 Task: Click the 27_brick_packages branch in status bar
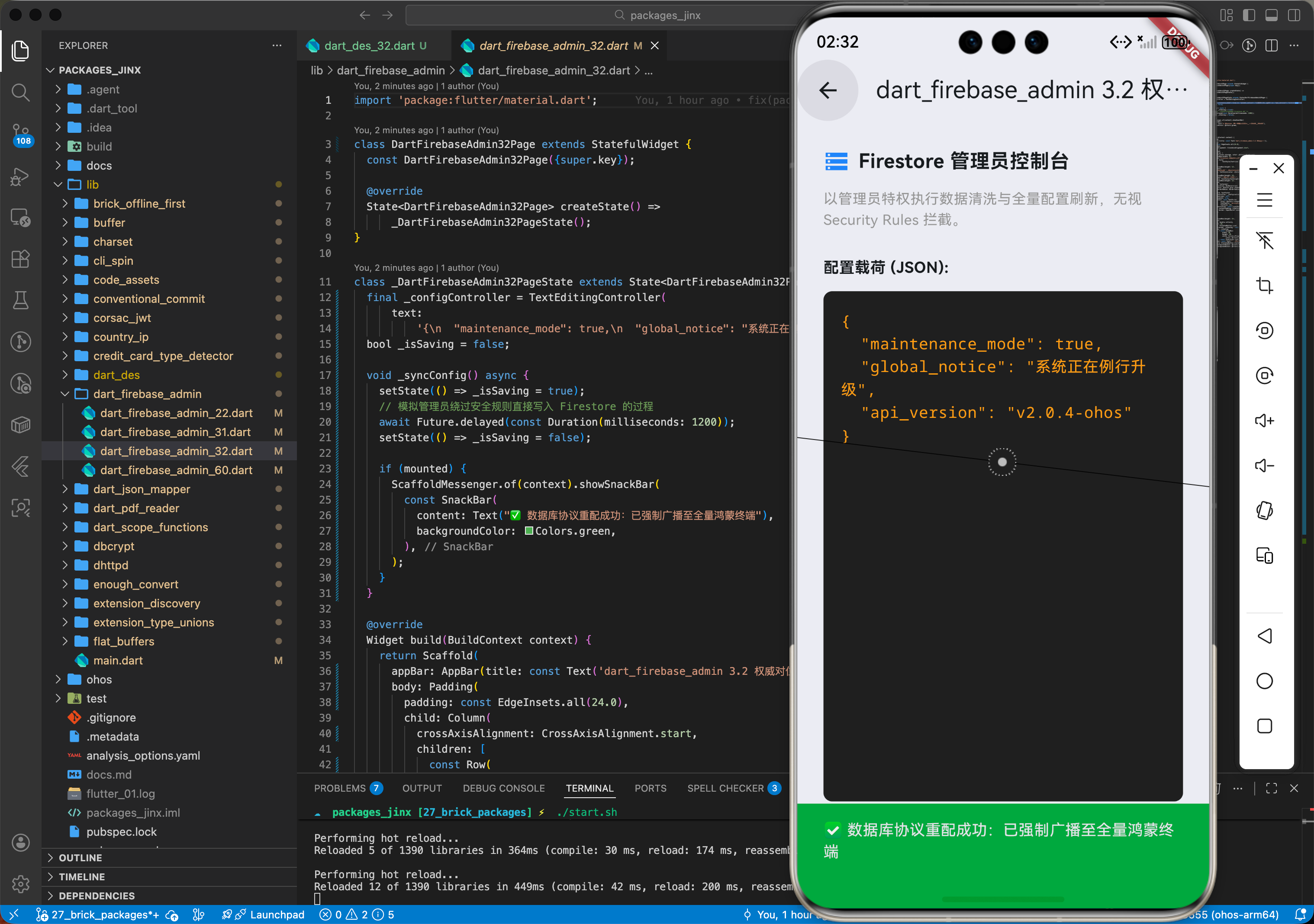coord(98,914)
